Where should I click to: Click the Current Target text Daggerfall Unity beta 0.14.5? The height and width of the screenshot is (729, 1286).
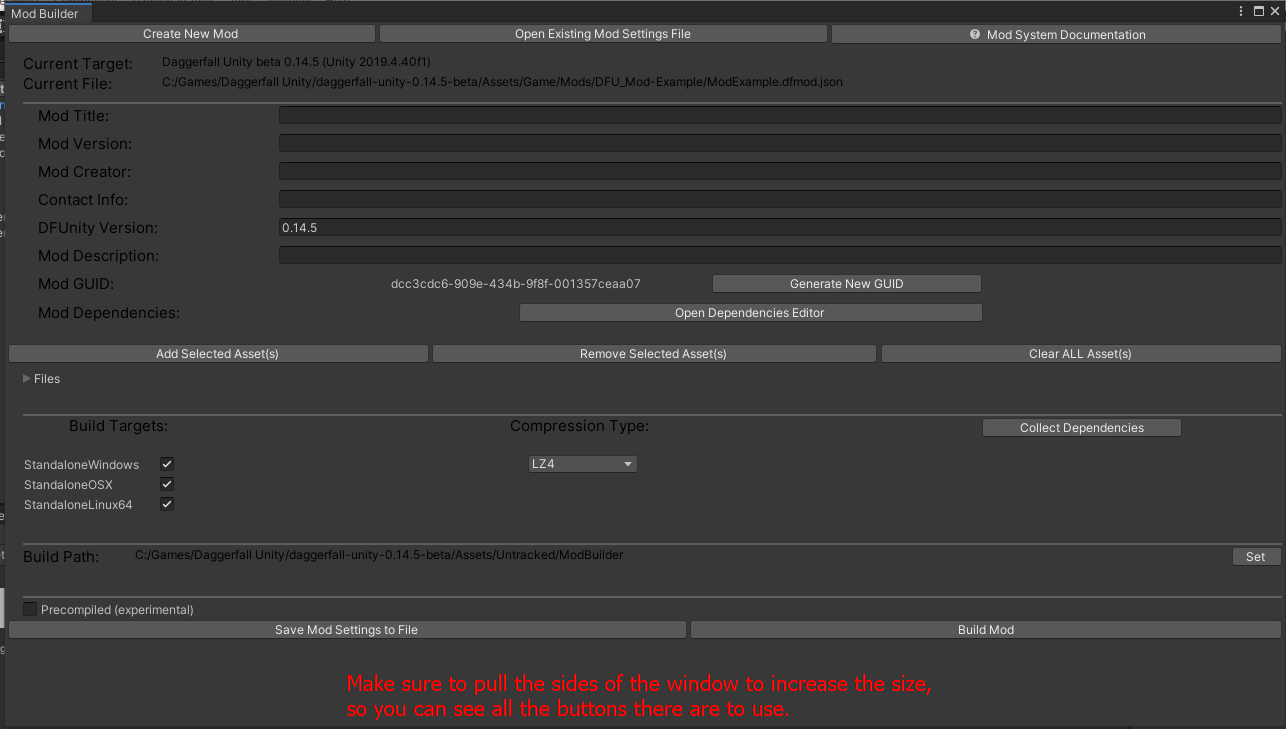[x=296, y=62]
